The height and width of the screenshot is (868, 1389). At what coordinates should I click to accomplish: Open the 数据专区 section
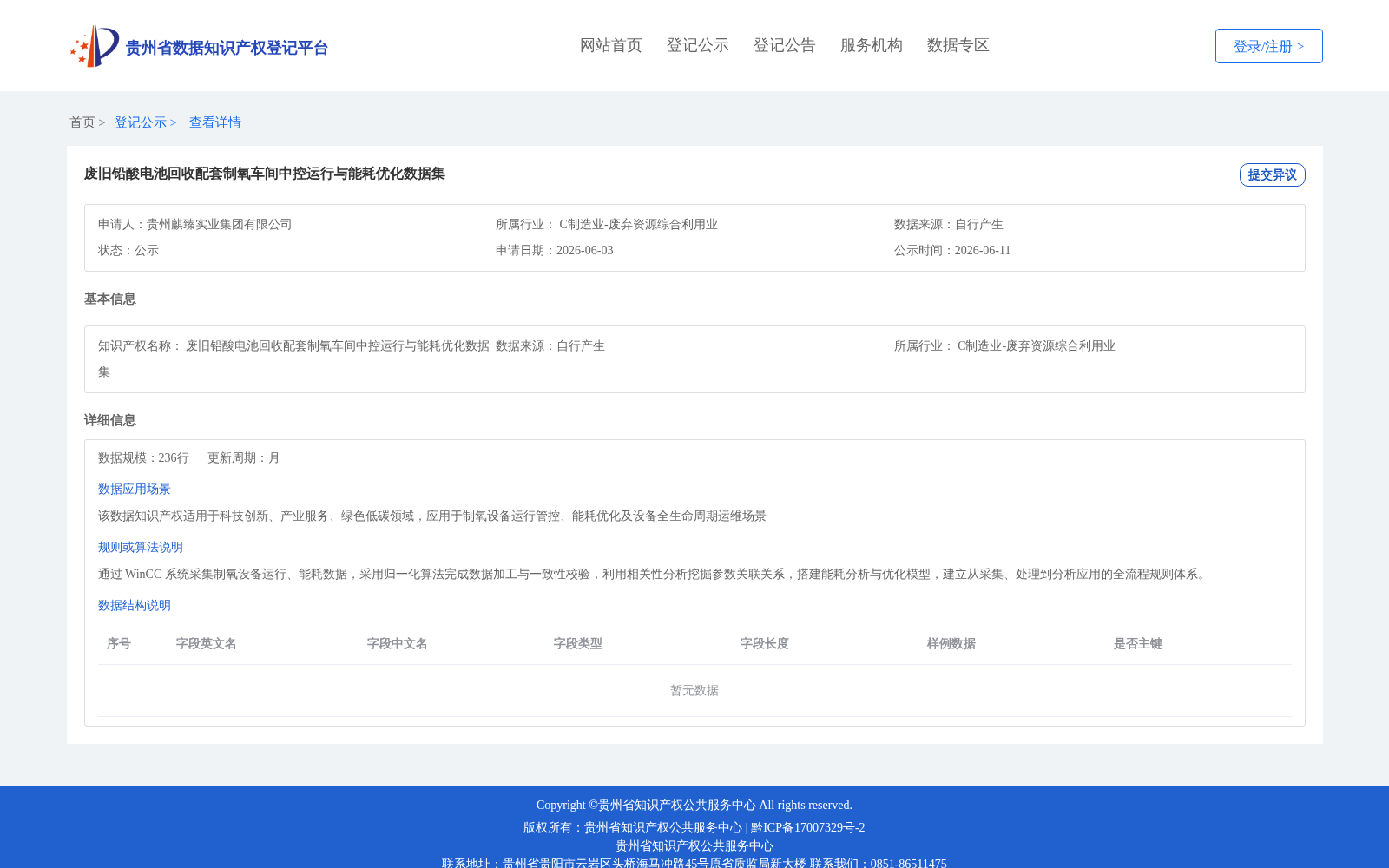point(958,45)
